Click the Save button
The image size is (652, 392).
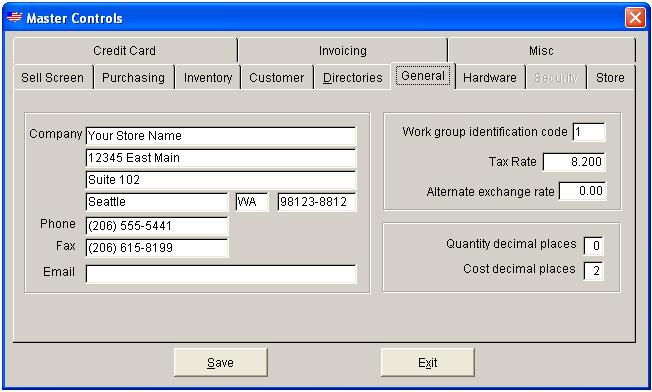pos(220,362)
